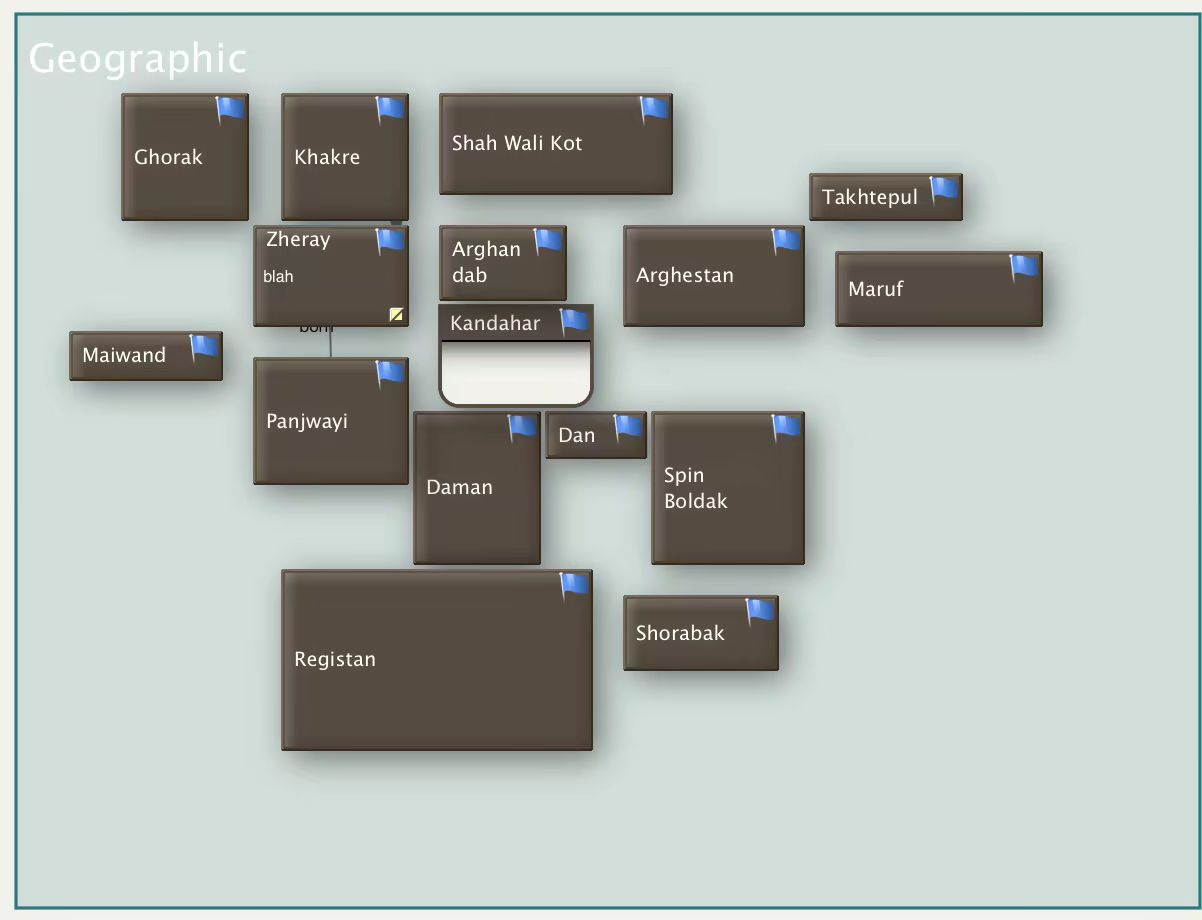Click the blah text in Zheray note
The width and height of the screenshot is (1202, 920).
click(278, 277)
